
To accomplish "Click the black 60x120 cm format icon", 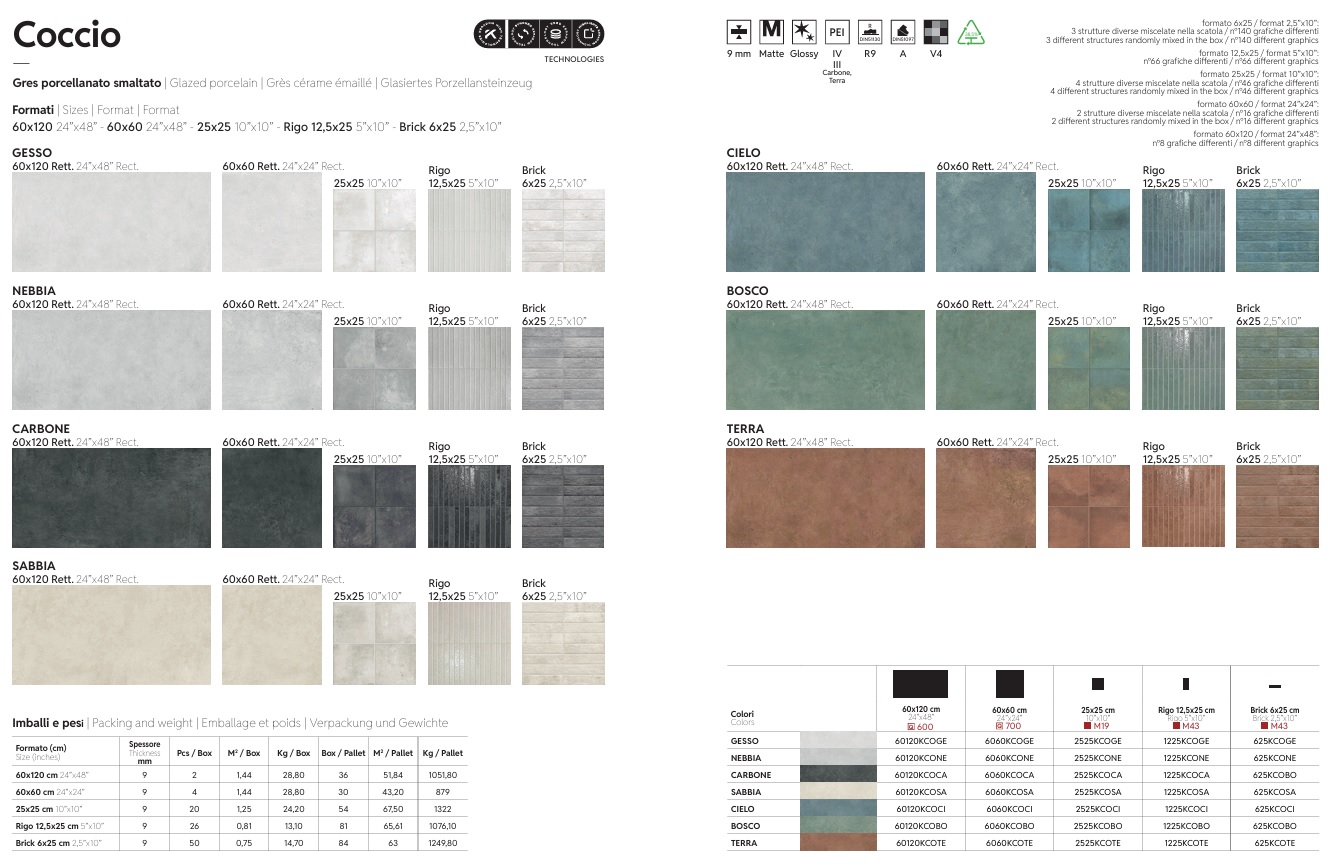I will (920, 684).
